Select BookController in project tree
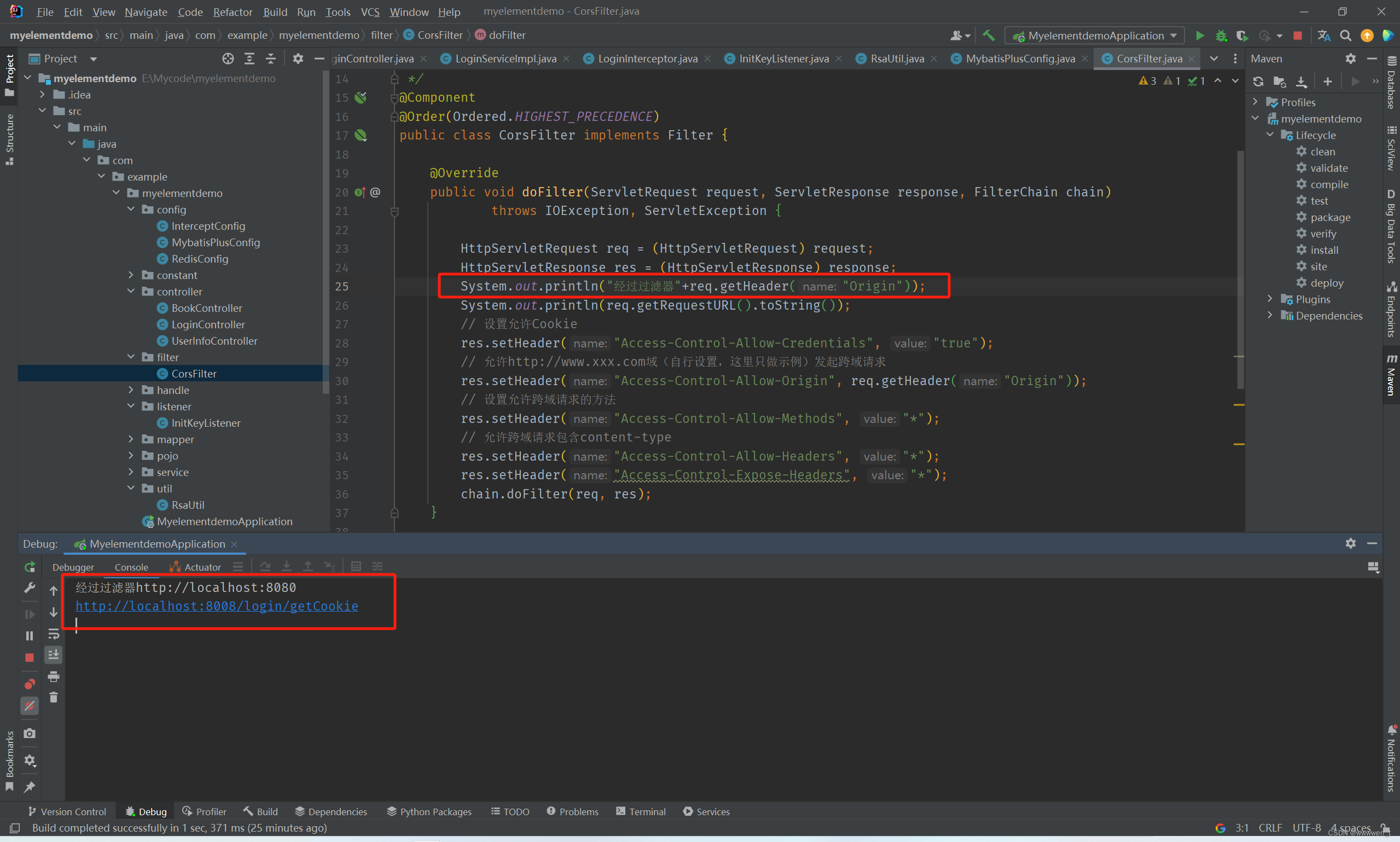Screen dimensions: 1400x842 [206, 308]
